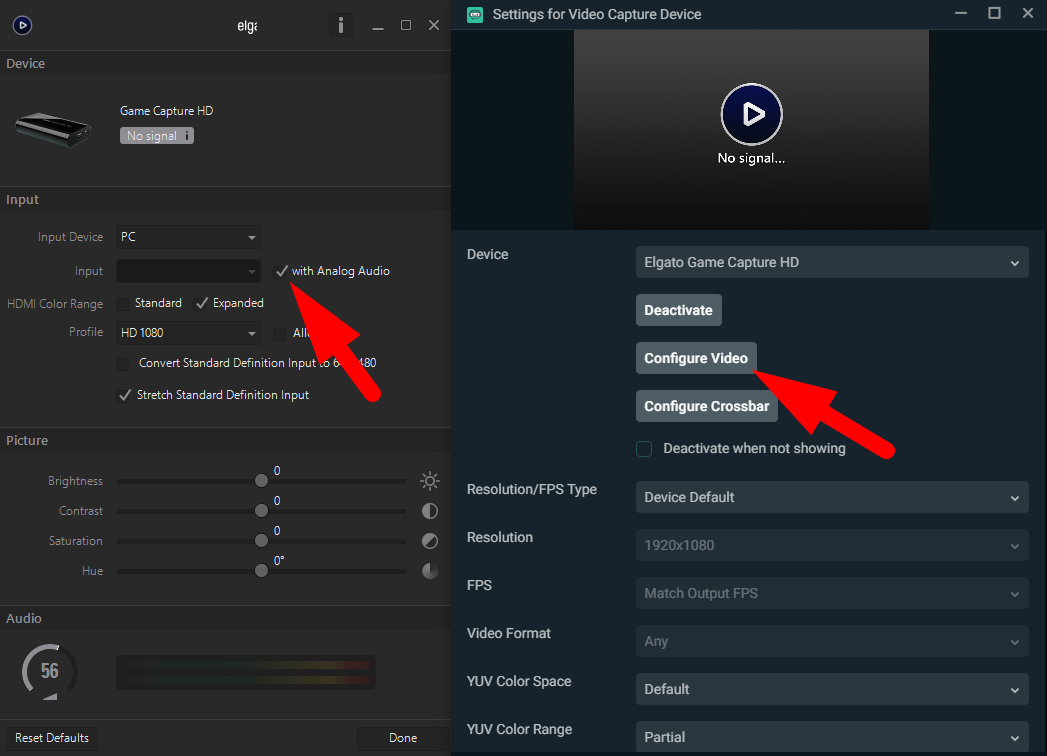Image resolution: width=1047 pixels, height=756 pixels.
Task: Open the Video Format dropdown
Action: pos(832,642)
